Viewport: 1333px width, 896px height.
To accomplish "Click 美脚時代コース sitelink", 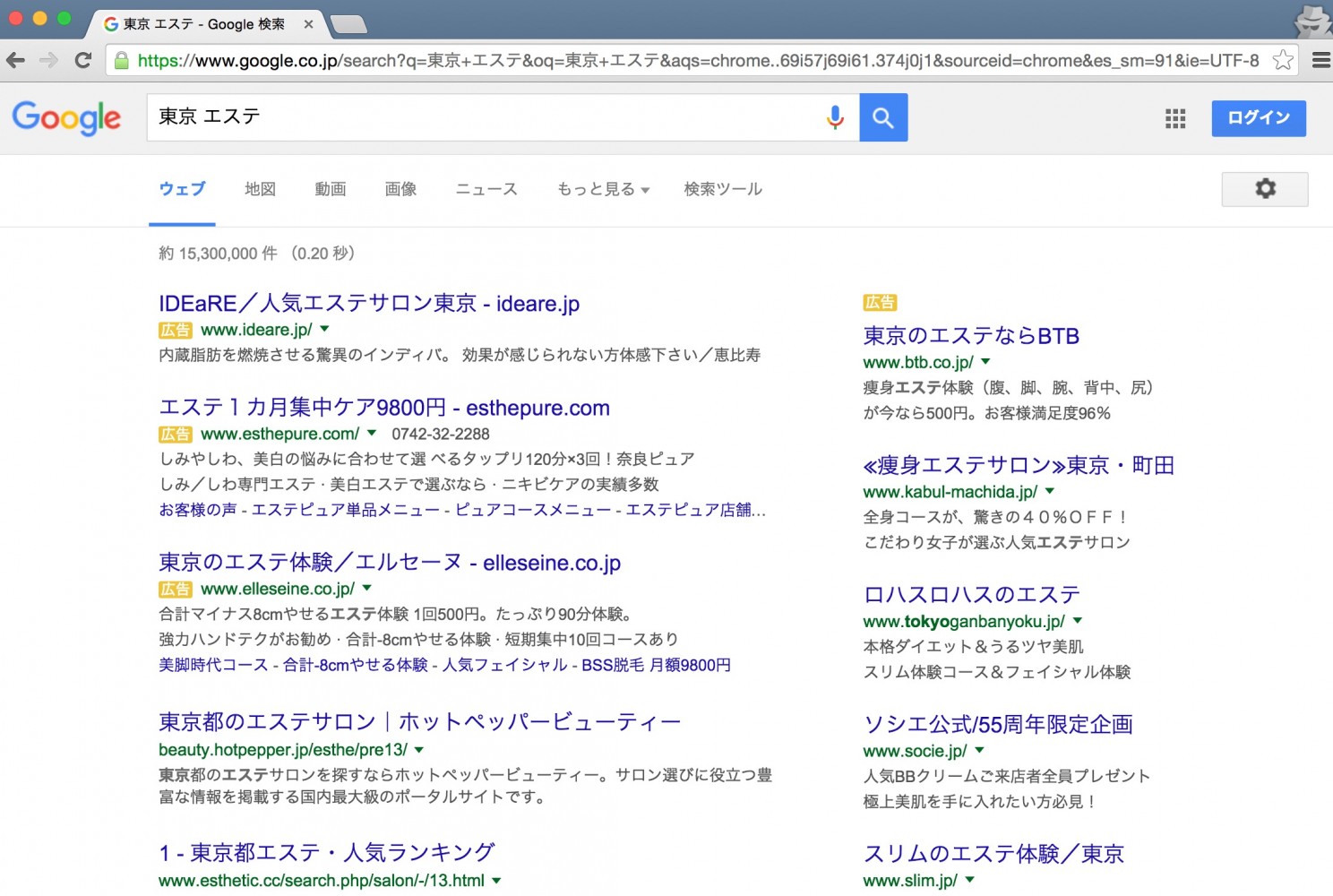I will pyautogui.click(x=213, y=665).
